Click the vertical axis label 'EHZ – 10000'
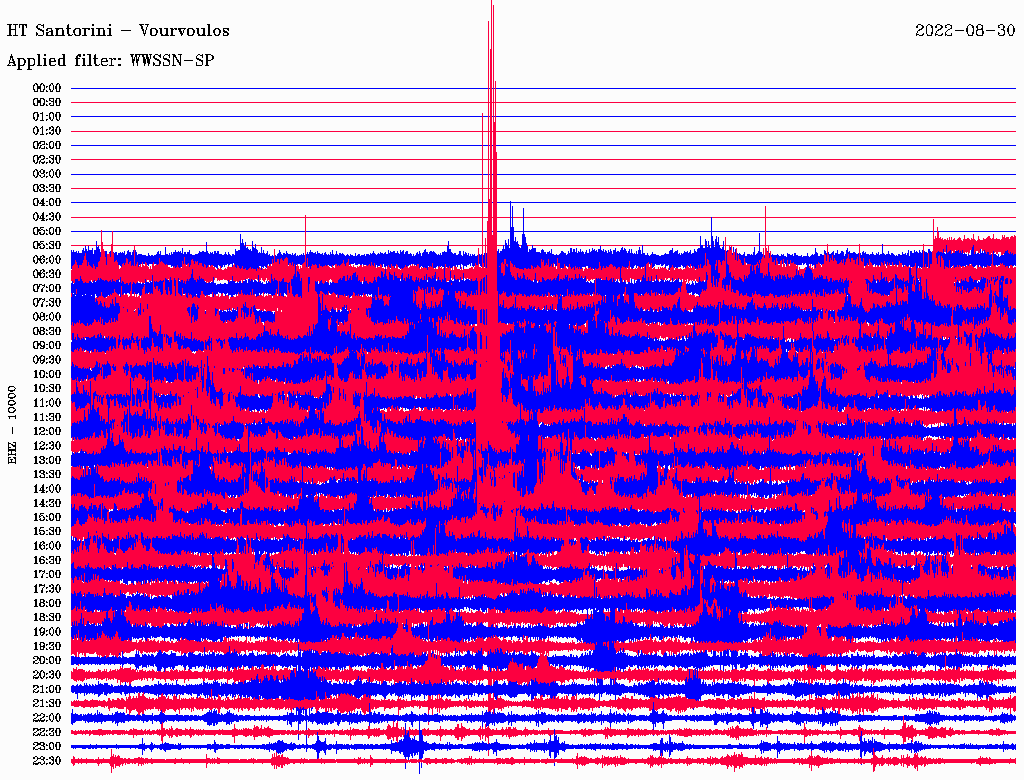The image size is (1024, 780). pyautogui.click(x=12, y=425)
